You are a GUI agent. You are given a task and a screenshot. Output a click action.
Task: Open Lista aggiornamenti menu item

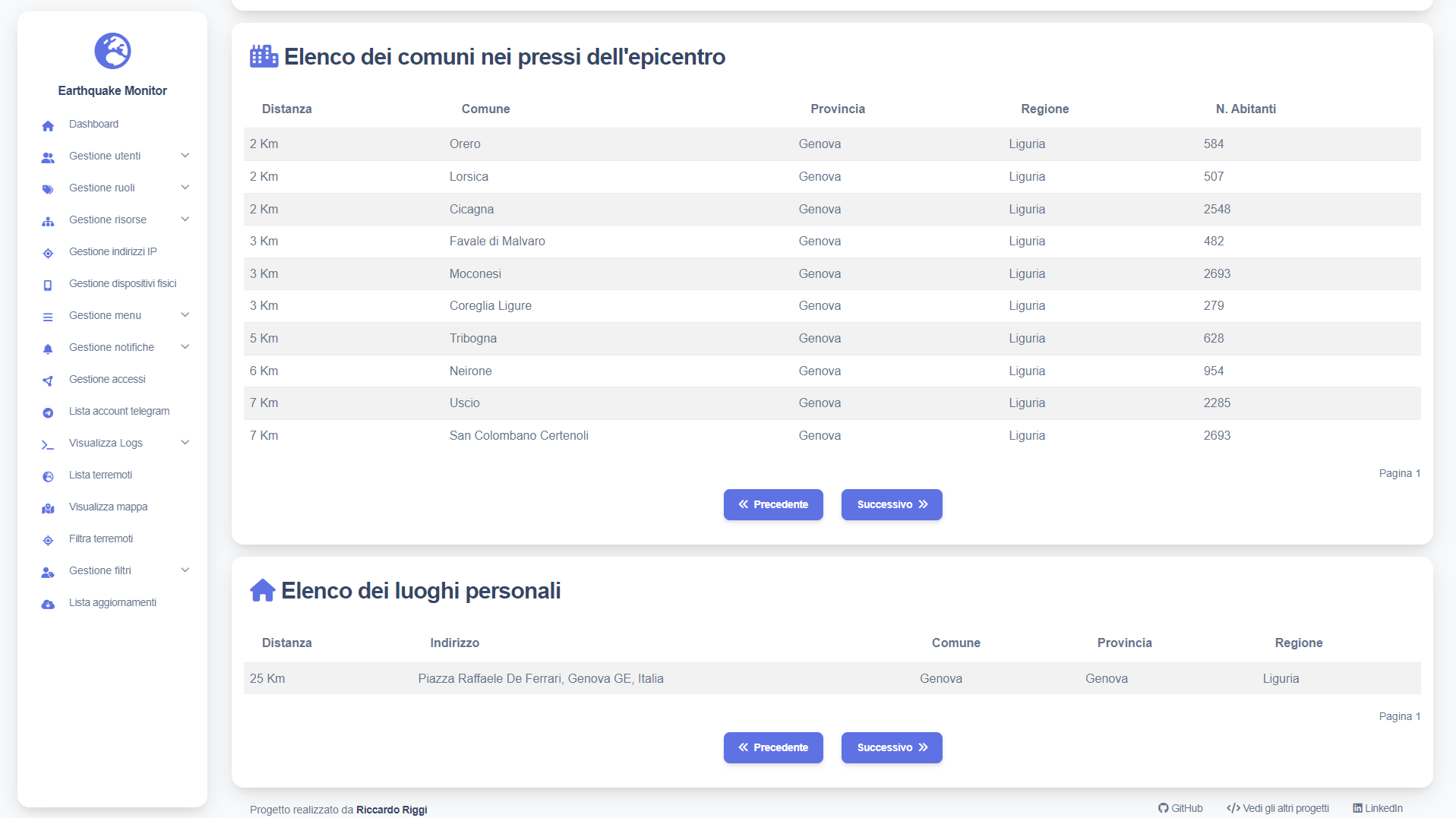pyautogui.click(x=112, y=602)
